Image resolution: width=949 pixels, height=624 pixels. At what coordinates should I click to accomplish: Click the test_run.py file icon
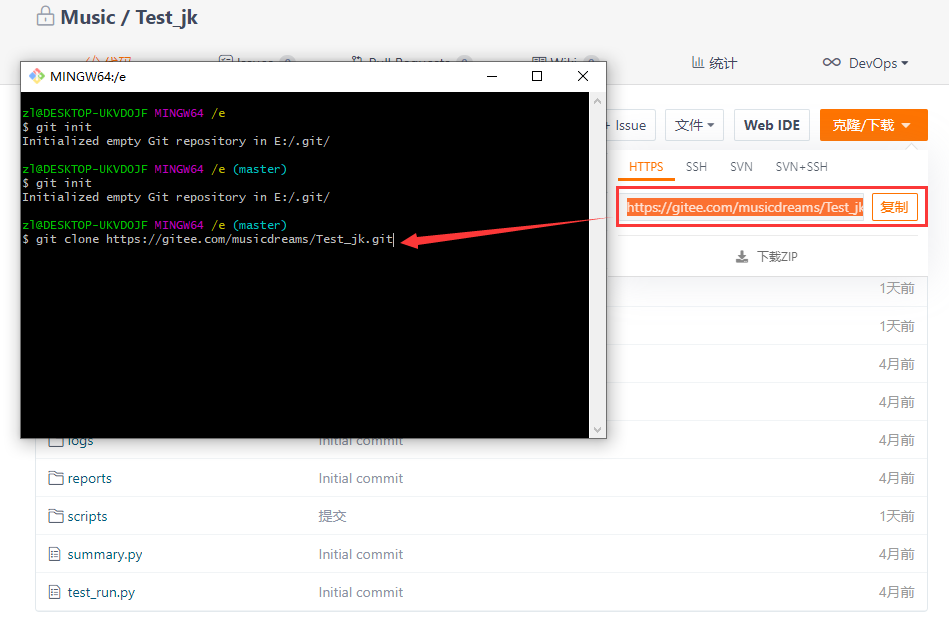pos(54,593)
